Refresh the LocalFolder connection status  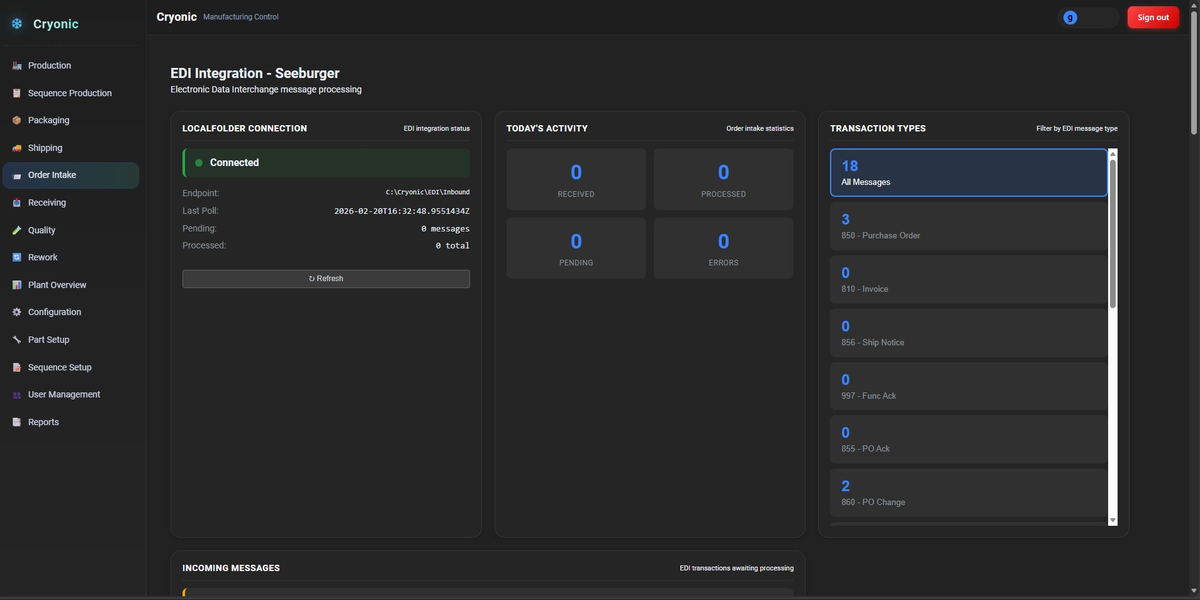[x=325, y=278]
